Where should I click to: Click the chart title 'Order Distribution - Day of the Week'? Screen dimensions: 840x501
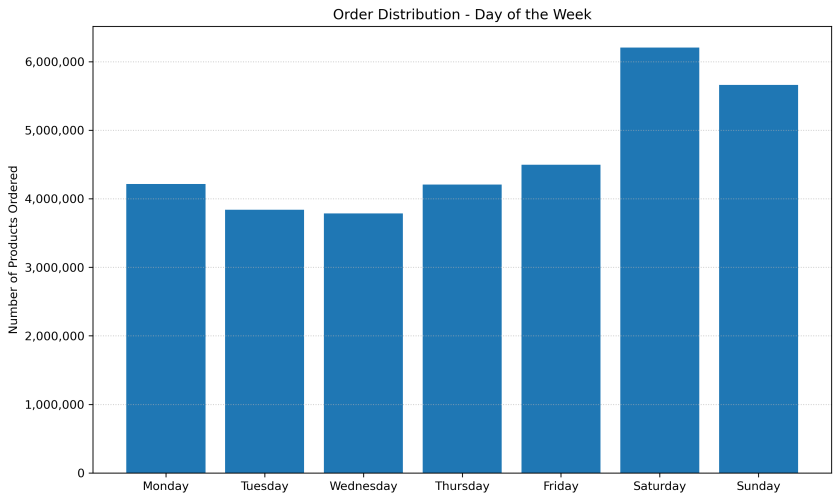(x=462, y=14)
